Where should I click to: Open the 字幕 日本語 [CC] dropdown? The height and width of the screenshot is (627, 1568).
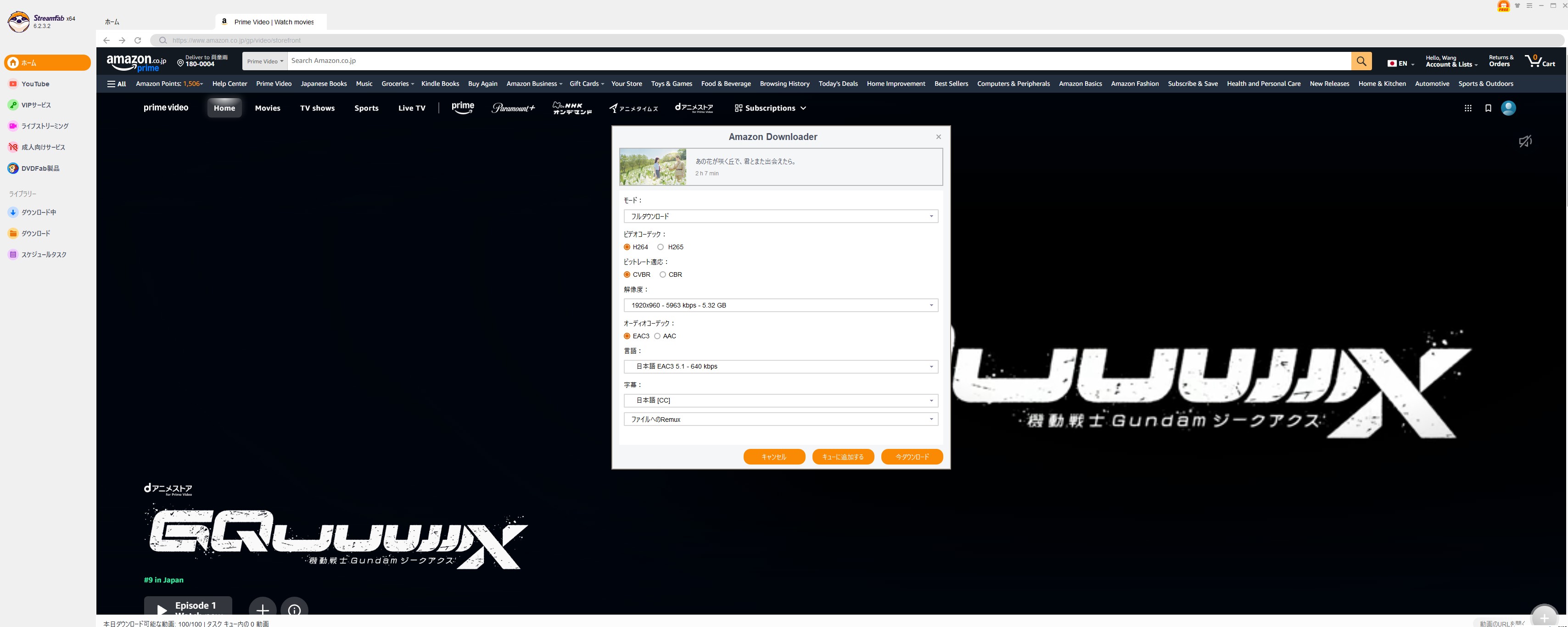coord(781,401)
